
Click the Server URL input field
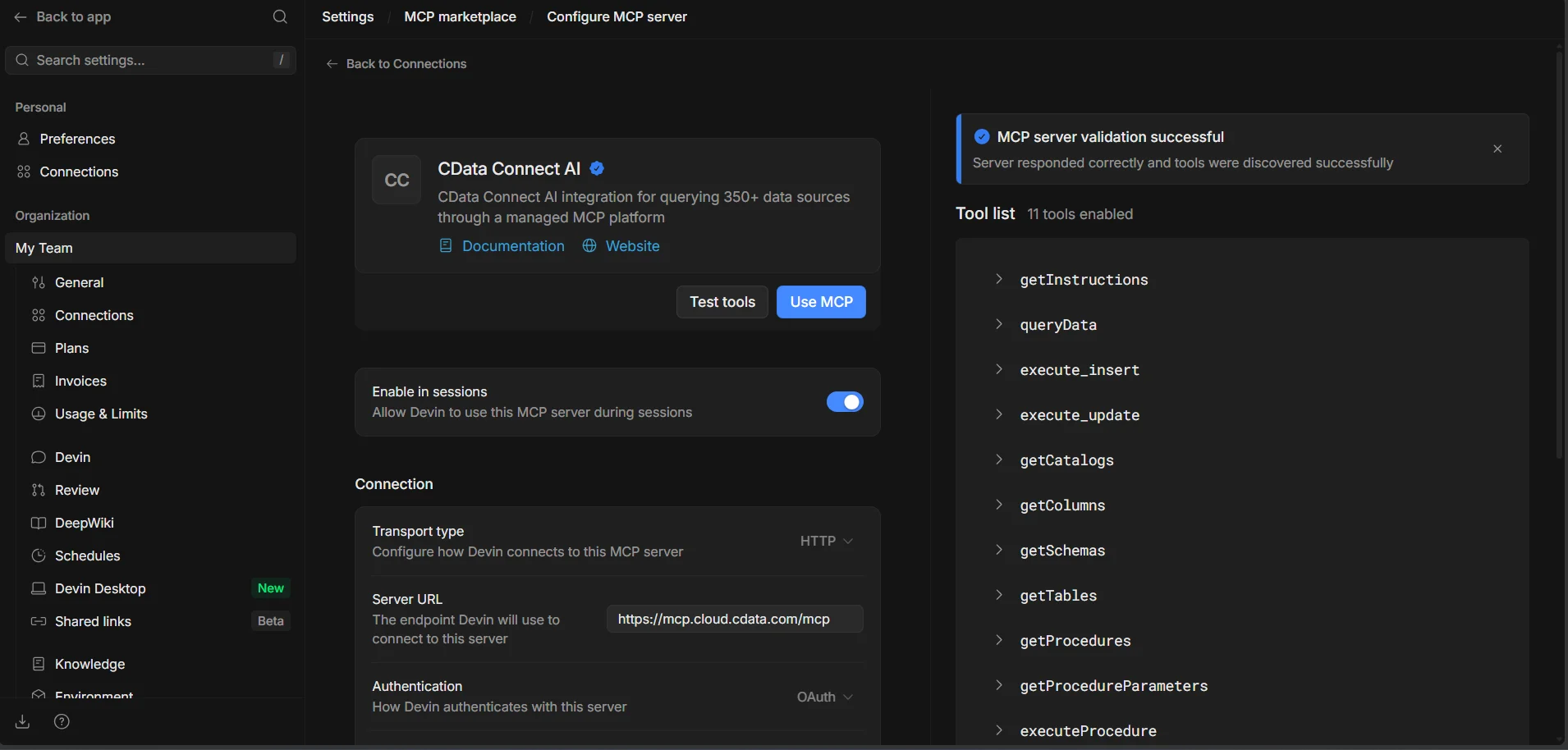pos(735,619)
